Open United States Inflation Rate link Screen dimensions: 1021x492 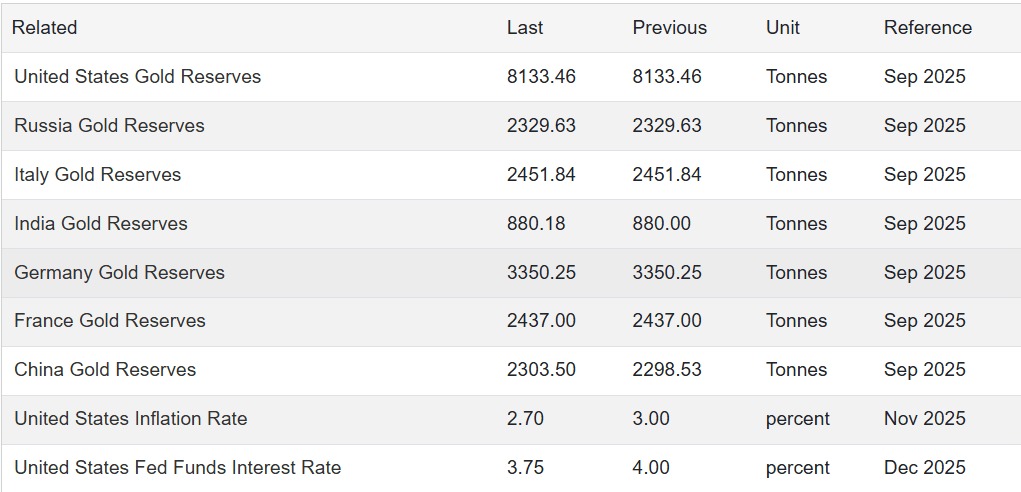[130, 419]
